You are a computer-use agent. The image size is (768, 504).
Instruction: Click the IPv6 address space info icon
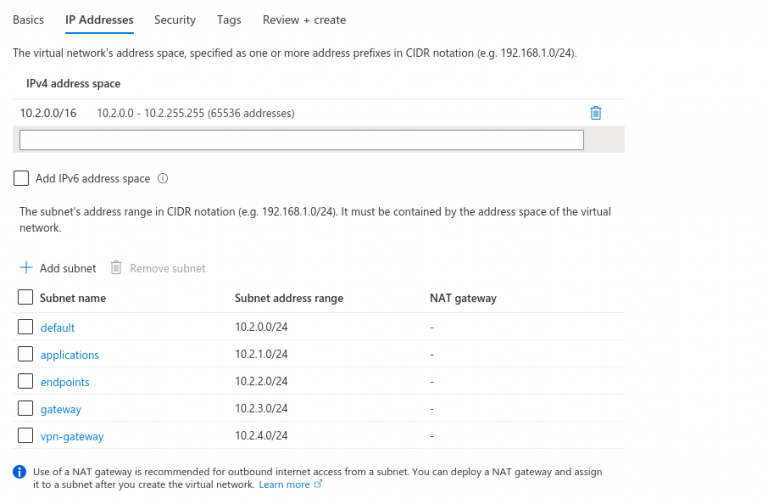[x=162, y=179]
